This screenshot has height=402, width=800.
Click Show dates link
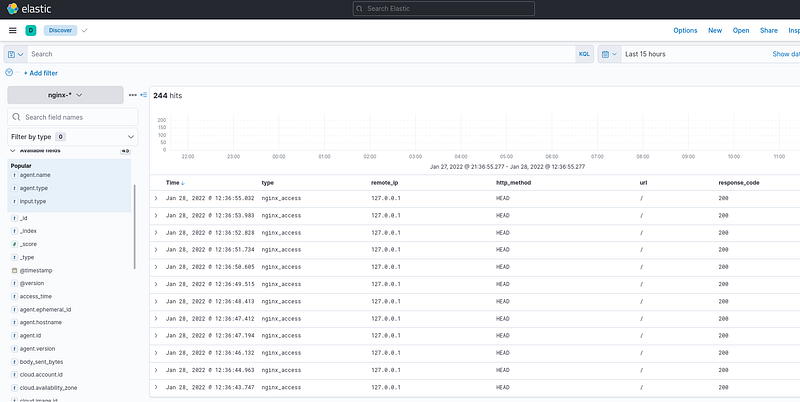(786, 54)
